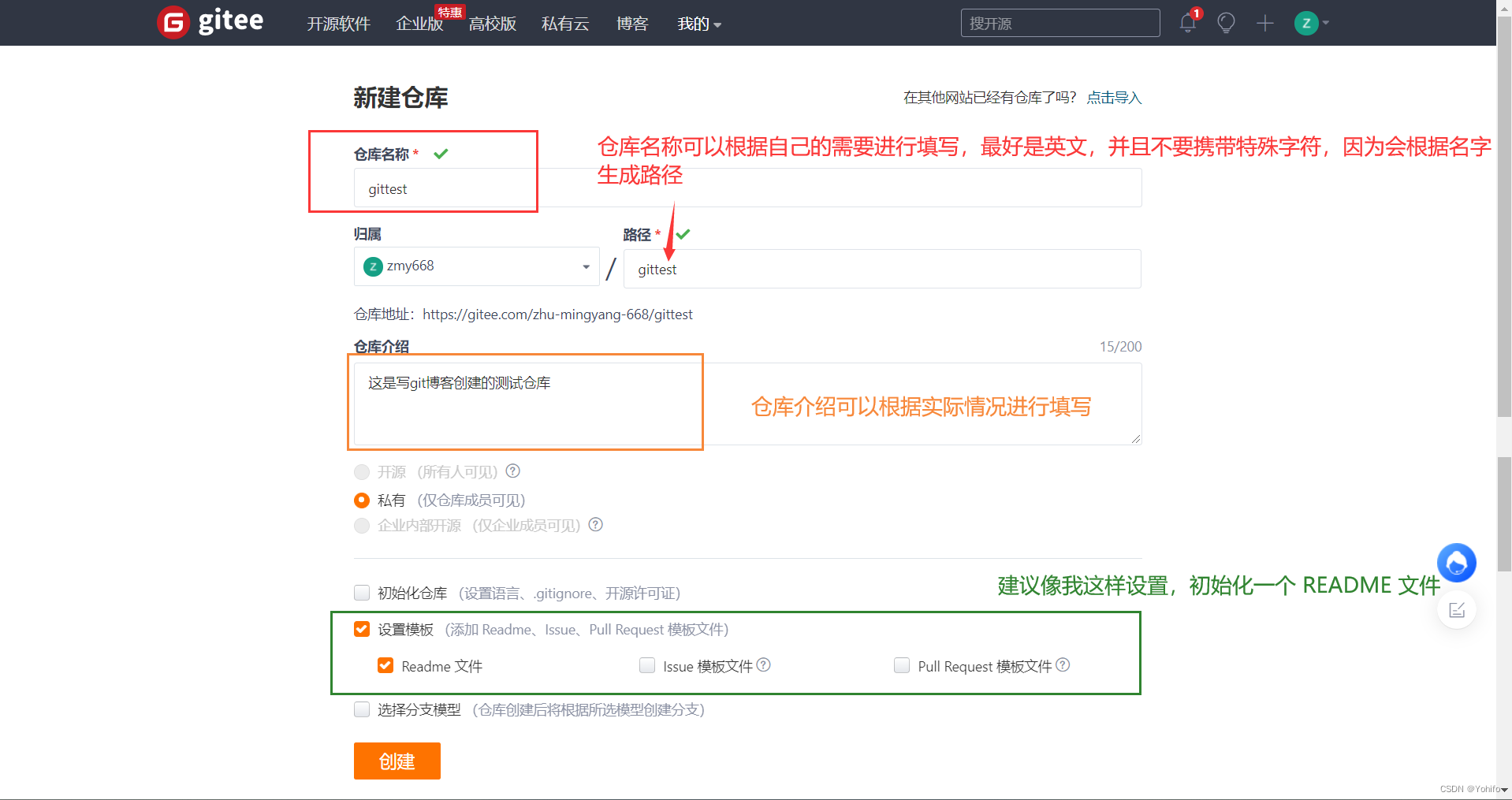Screen dimensions: 1512x800
Task: Check the Pull Request 模板文件 checkbox
Action: tap(902, 665)
